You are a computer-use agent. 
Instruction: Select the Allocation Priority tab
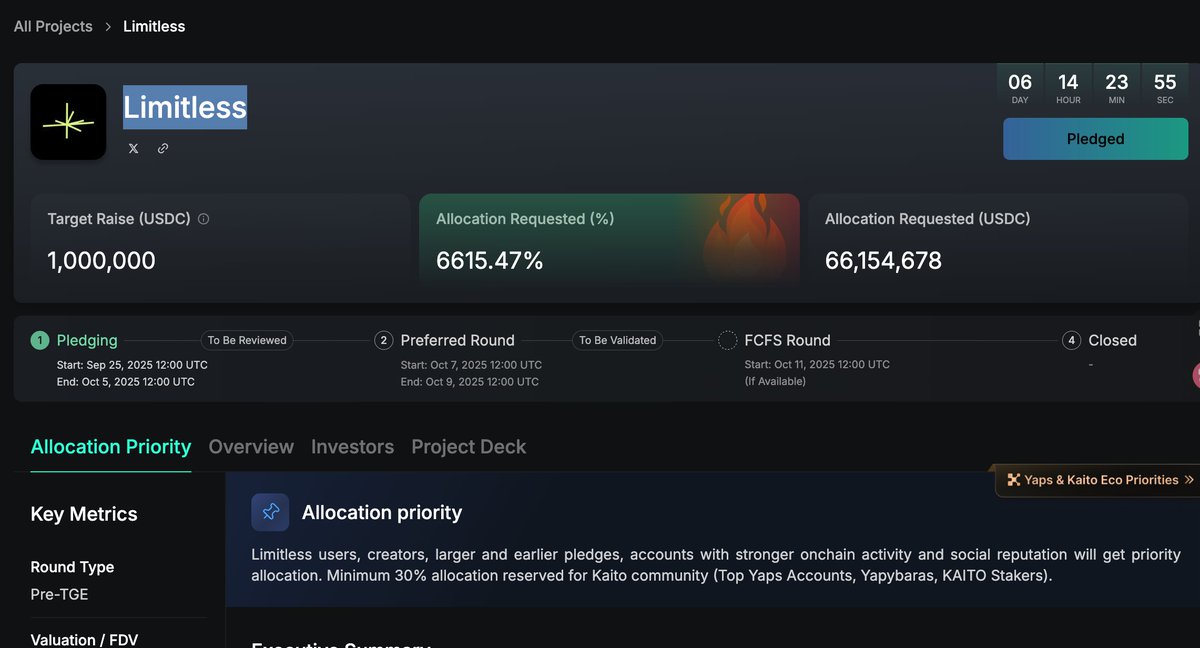[111, 447]
